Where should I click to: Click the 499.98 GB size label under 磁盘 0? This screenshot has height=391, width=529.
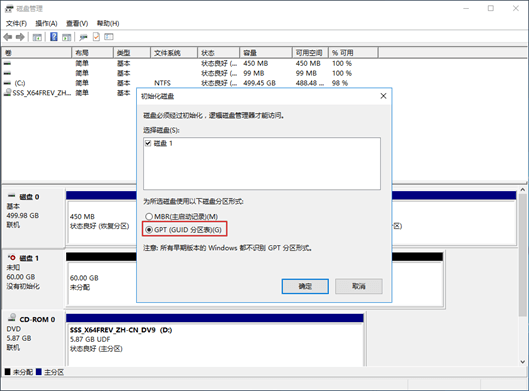click(23, 216)
